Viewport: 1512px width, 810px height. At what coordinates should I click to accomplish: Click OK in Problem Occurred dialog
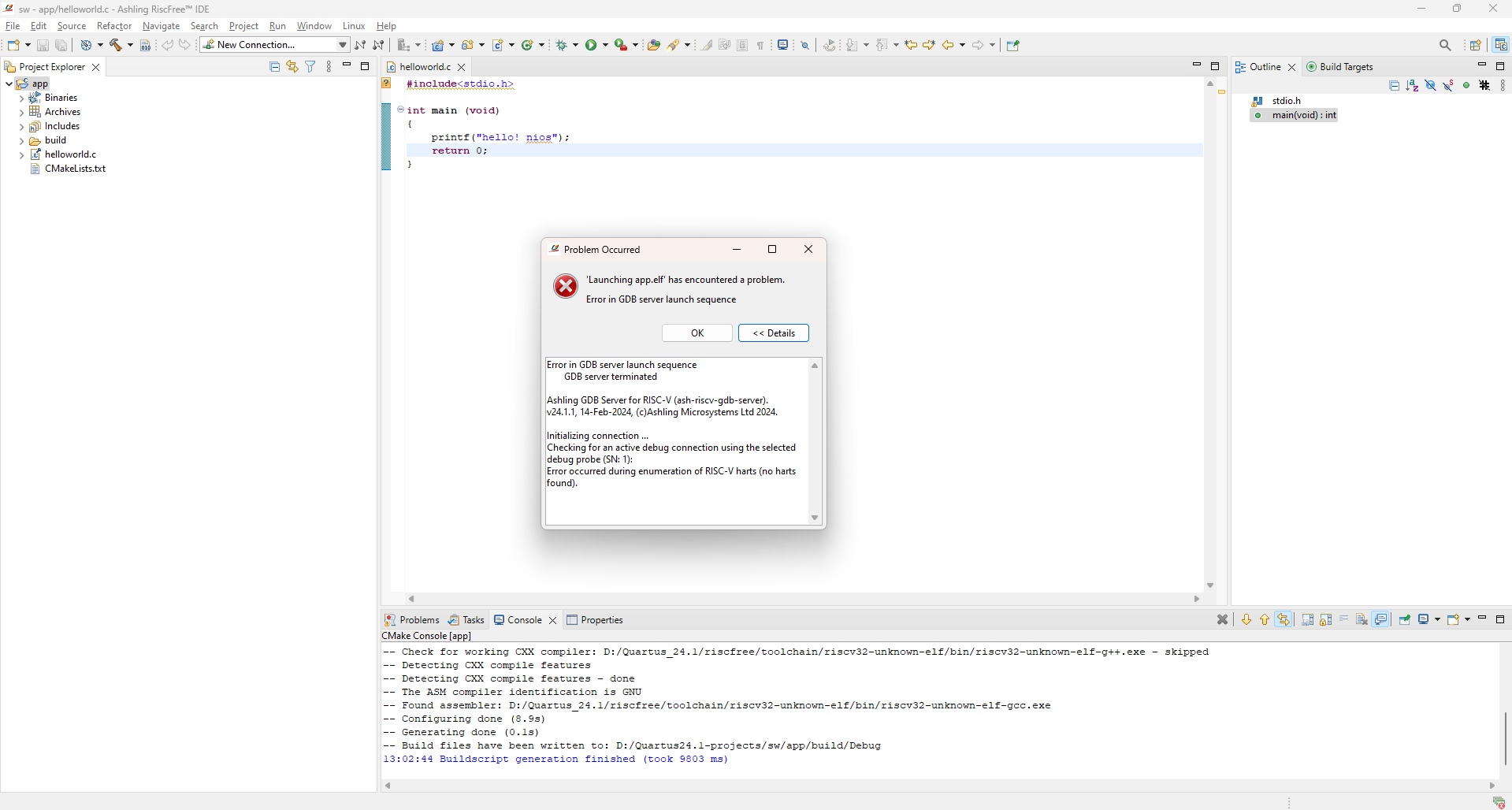[x=697, y=333]
